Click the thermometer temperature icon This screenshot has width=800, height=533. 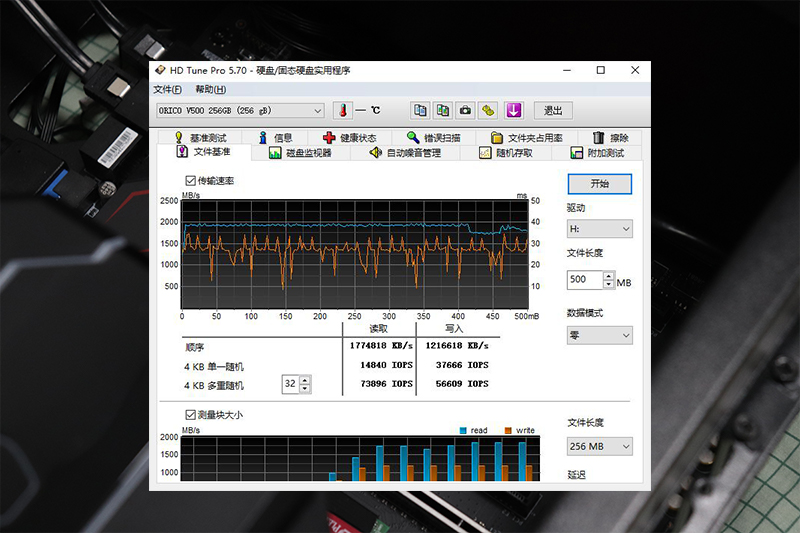(343, 110)
